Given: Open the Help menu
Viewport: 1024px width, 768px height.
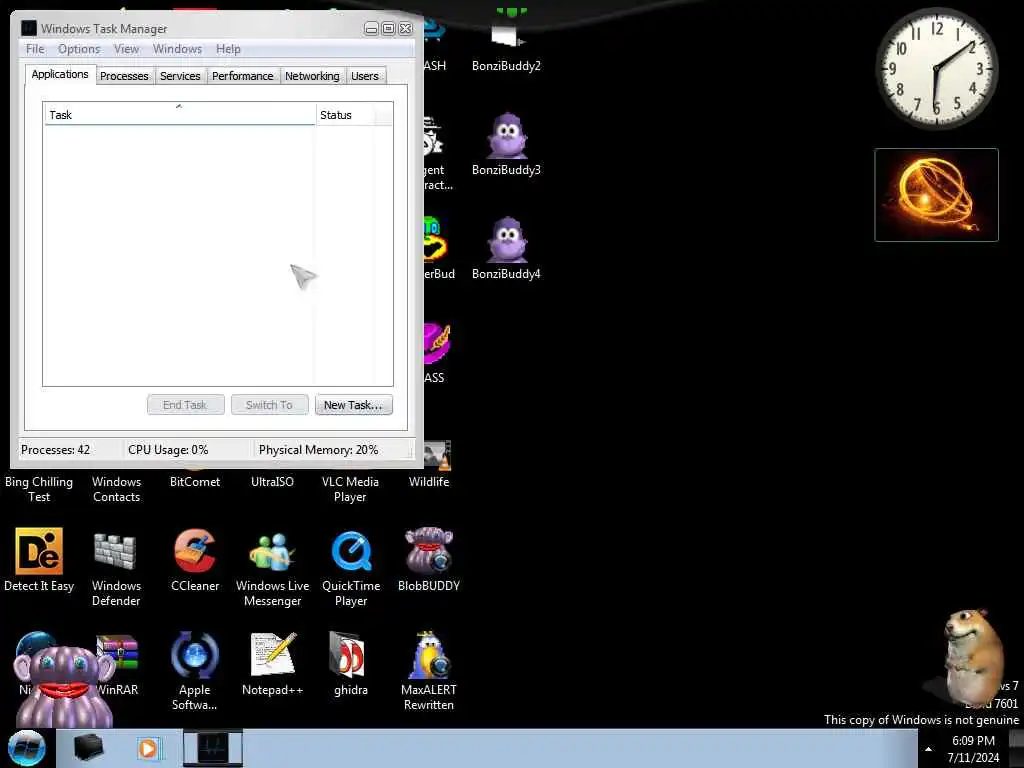Looking at the screenshot, I should pyautogui.click(x=228, y=49).
